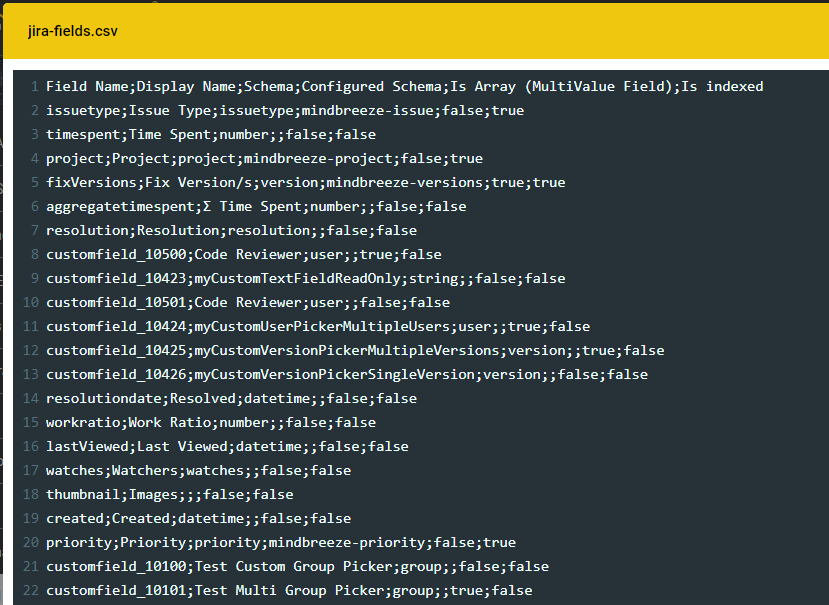Click the header row starting with Field Name
The width and height of the screenshot is (829, 605).
(x=404, y=87)
